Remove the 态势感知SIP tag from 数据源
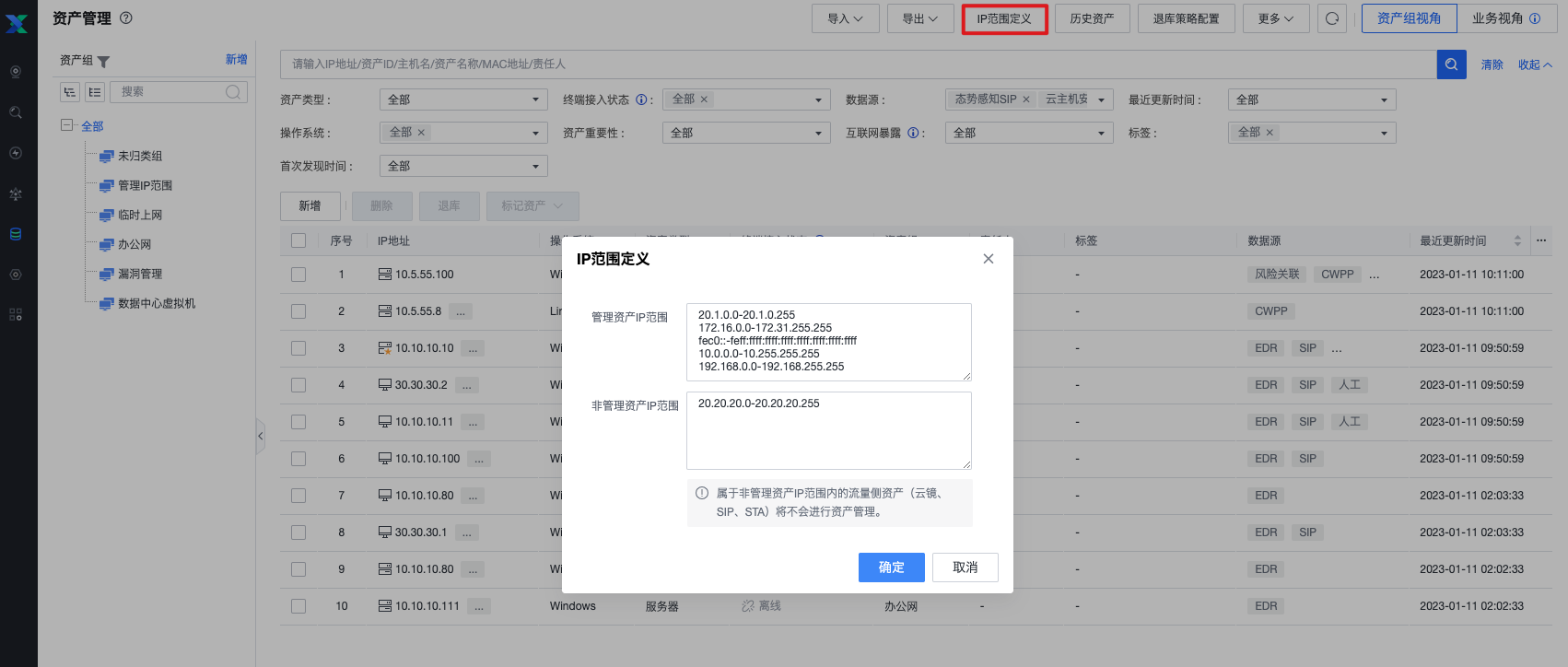The width and height of the screenshot is (1568, 667). coord(1026,99)
